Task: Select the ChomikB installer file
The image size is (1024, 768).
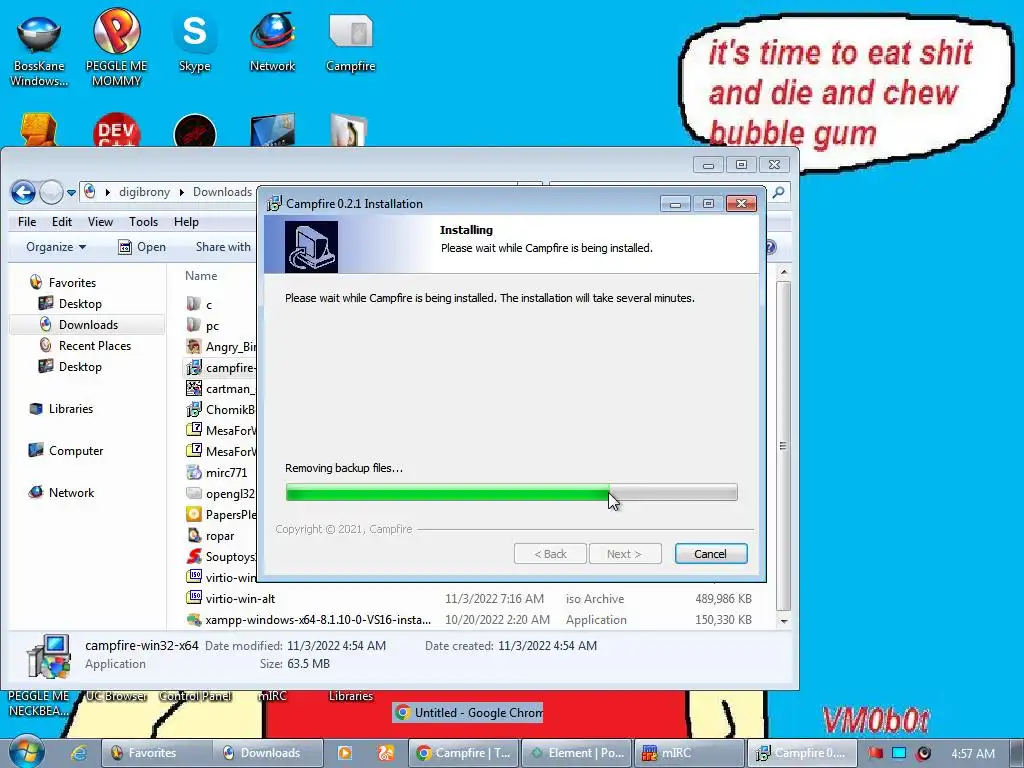Action: (221, 409)
